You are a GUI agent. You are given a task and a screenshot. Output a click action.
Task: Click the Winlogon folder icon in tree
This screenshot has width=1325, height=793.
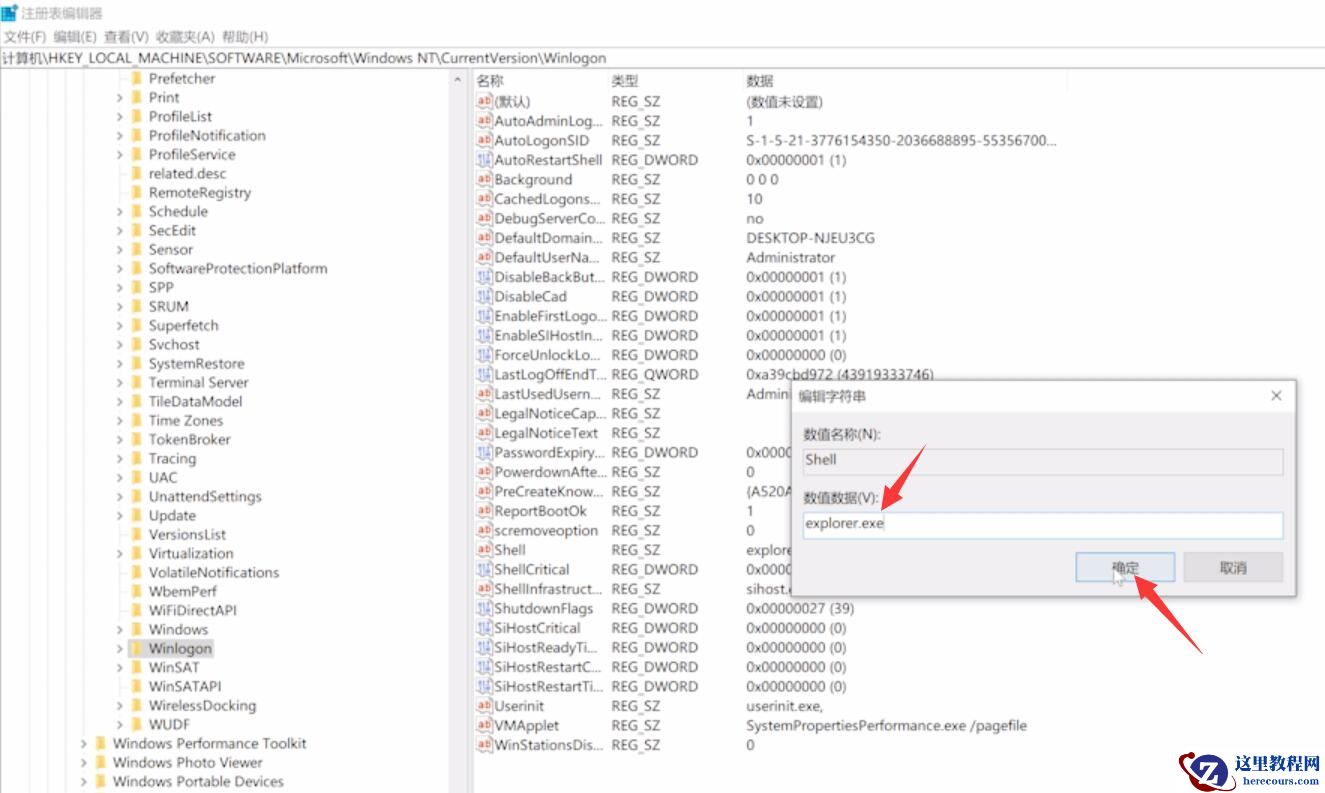click(137, 648)
